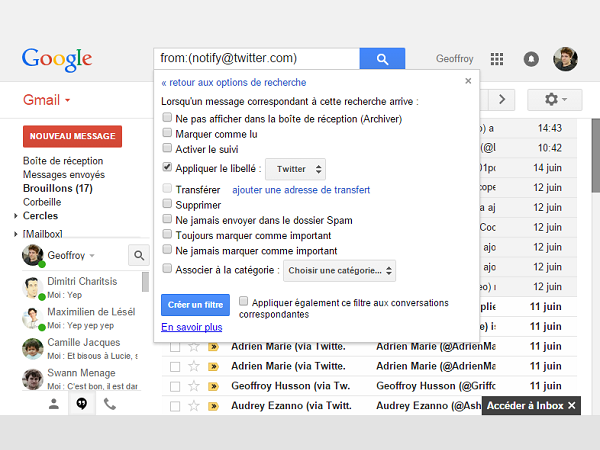Expand the Cercles label

click(x=16, y=216)
